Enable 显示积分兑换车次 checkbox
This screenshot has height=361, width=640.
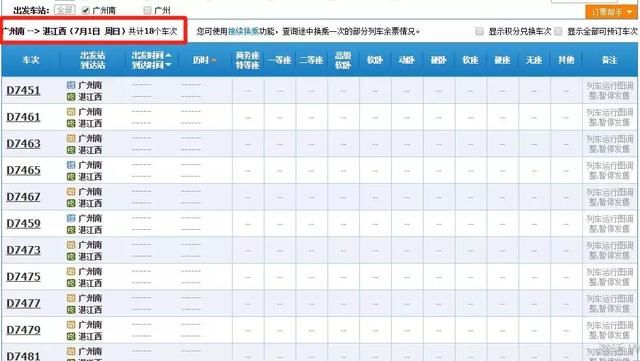[x=479, y=31]
